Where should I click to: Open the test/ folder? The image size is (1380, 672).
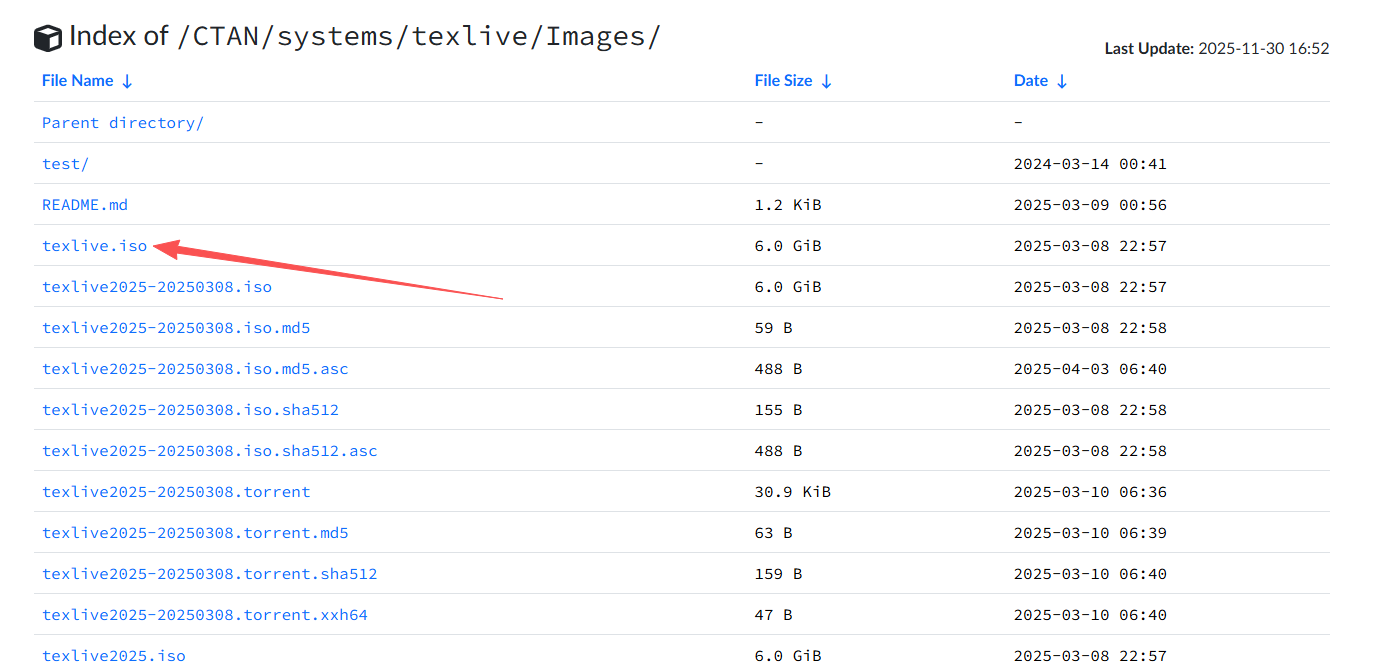65,164
